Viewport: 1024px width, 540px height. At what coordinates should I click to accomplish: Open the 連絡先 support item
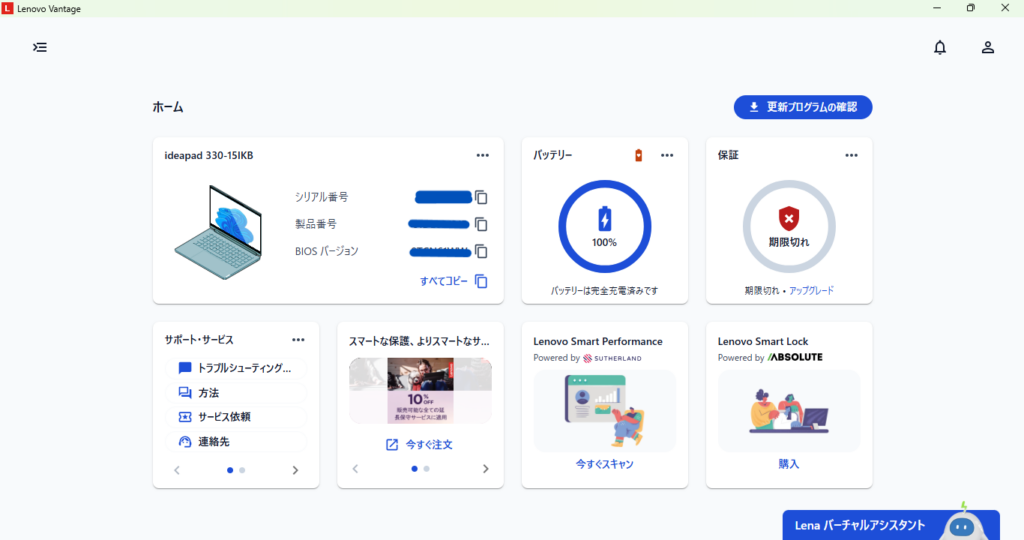click(236, 442)
